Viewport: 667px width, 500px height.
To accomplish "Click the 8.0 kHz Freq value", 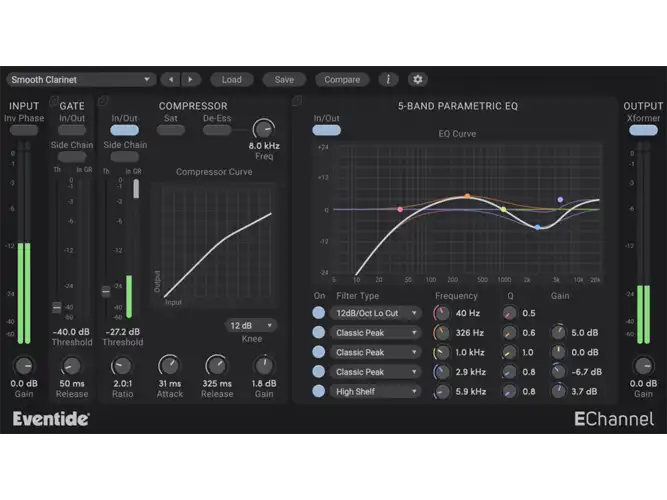I will 264,146.
